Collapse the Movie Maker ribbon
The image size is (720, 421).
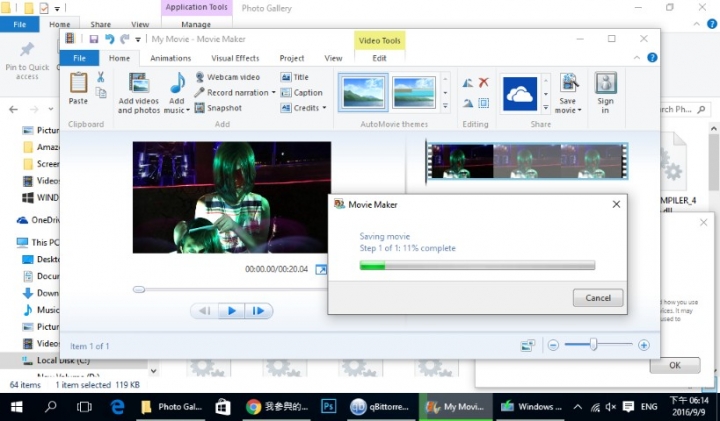tap(637, 58)
